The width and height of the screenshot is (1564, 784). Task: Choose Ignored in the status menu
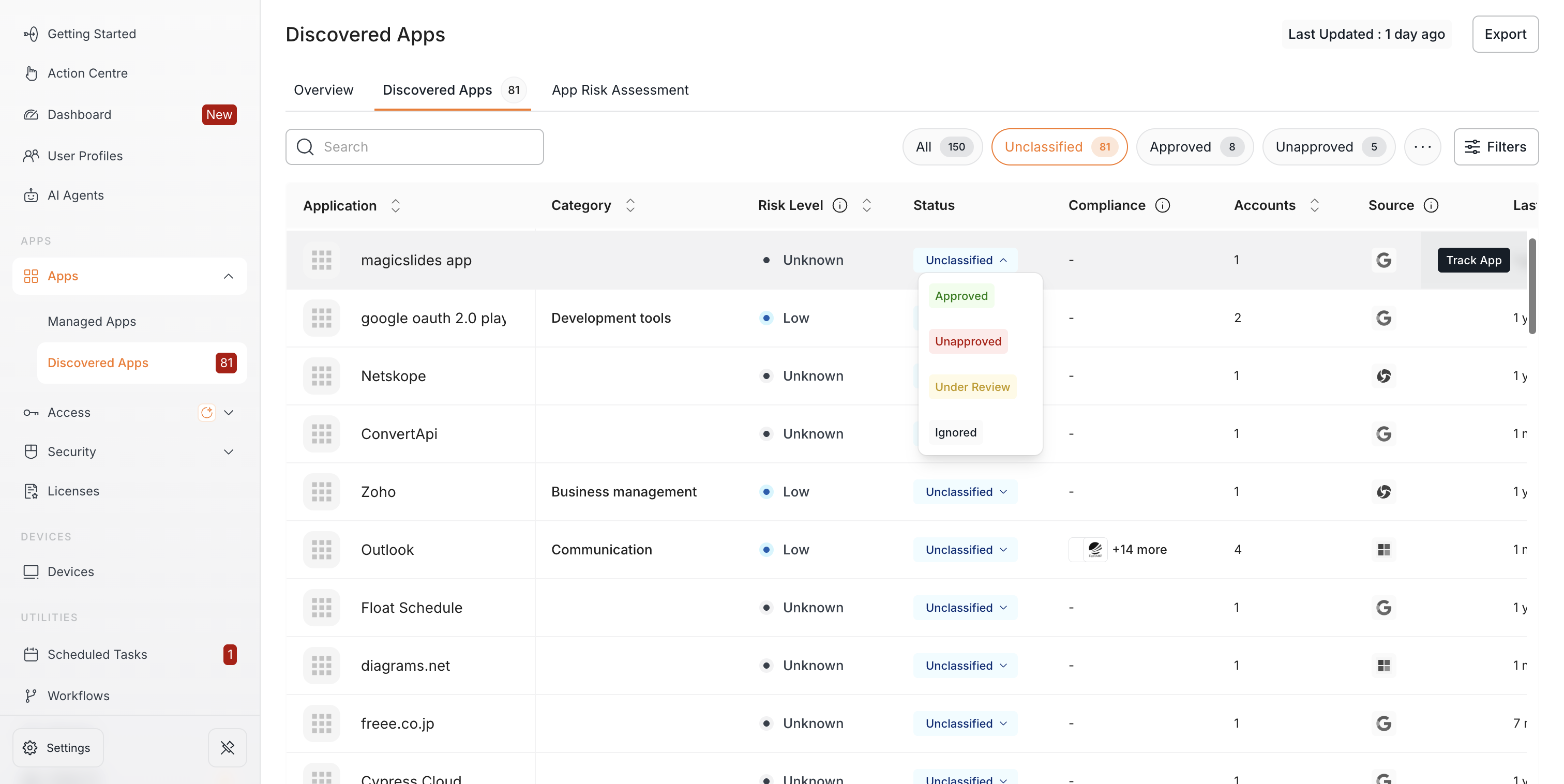956,433
